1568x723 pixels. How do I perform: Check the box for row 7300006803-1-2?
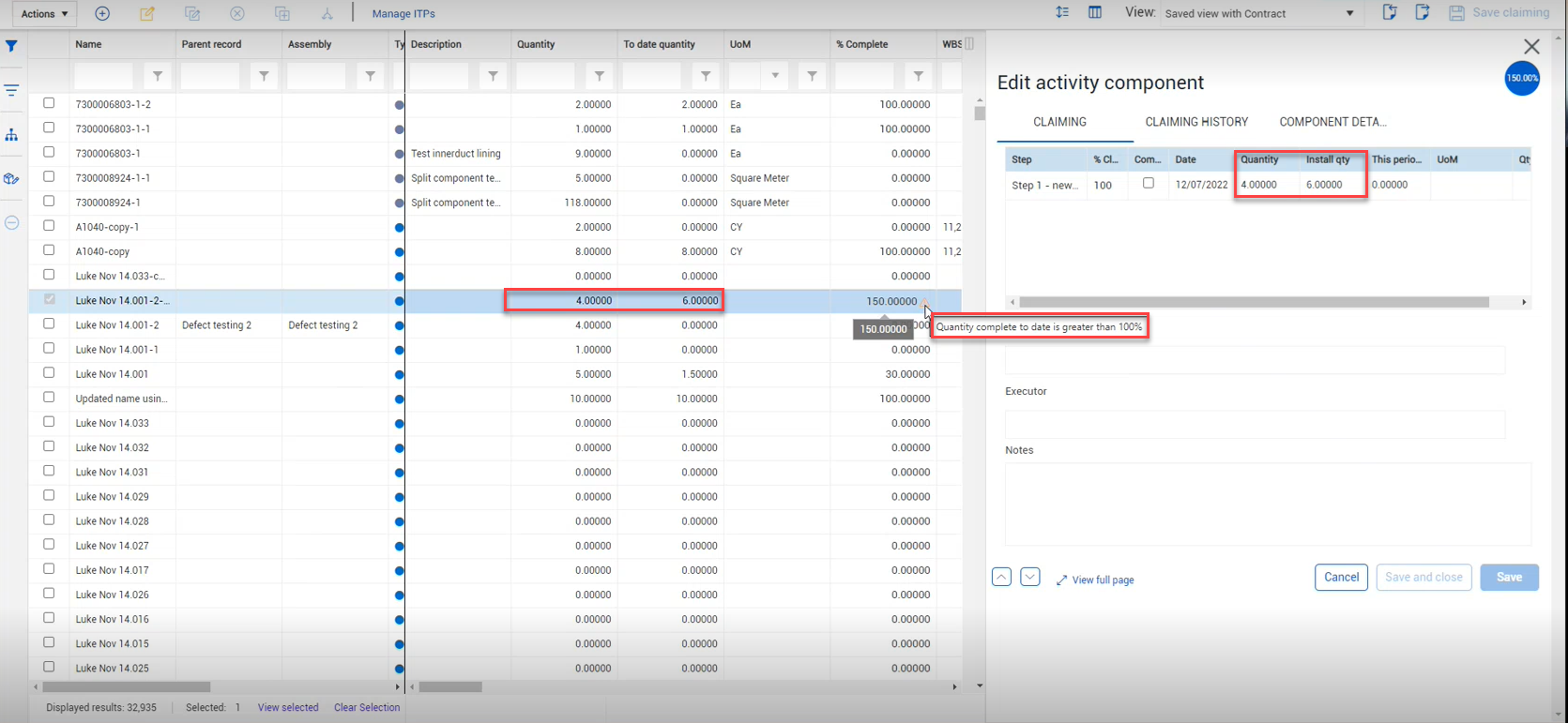click(x=49, y=103)
